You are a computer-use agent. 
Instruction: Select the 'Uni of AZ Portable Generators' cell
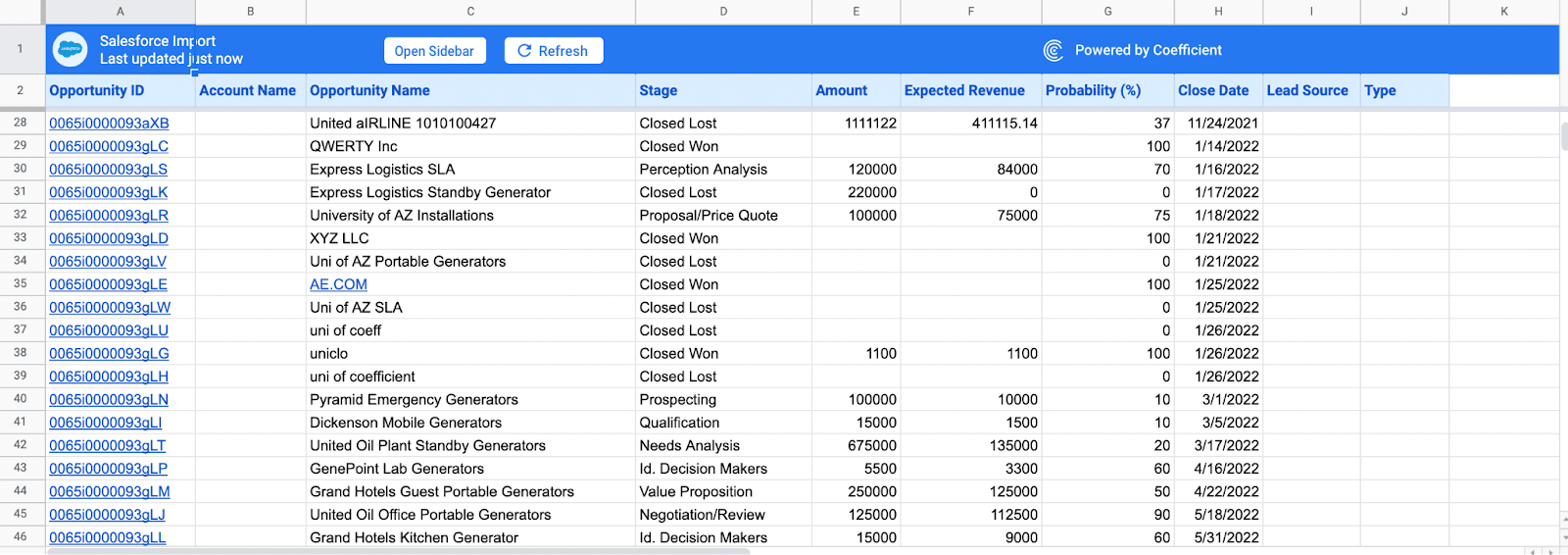(470, 262)
